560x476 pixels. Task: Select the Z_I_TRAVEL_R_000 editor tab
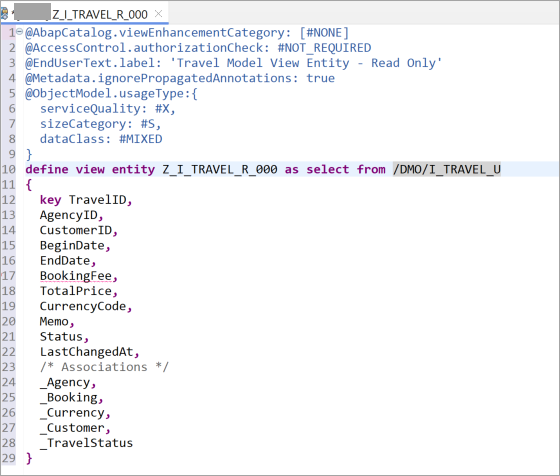(84, 14)
